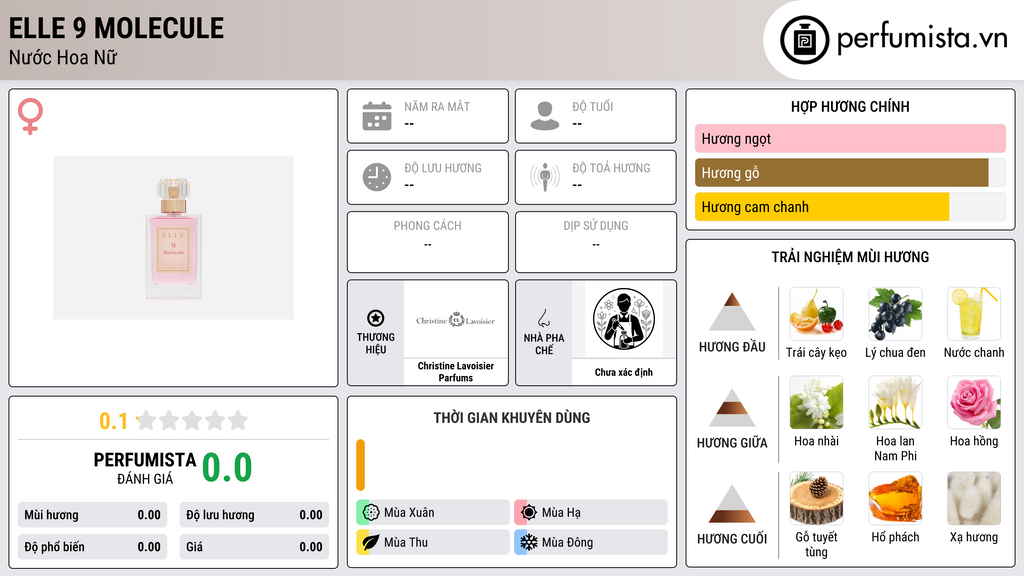This screenshot has height=576, width=1024.
Task: Open the Nước chanh note image
Action: [x=974, y=314]
